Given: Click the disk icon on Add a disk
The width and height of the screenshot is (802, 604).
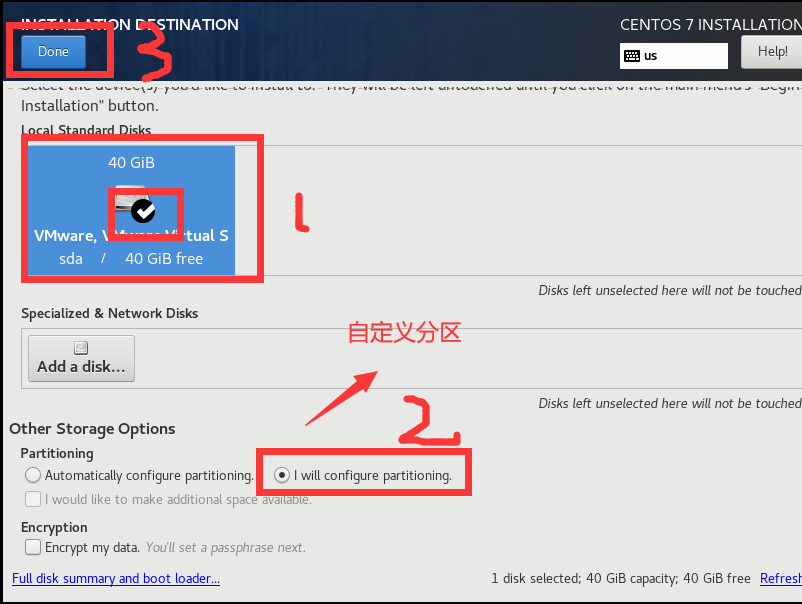Looking at the screenshot, I should 81,348.
